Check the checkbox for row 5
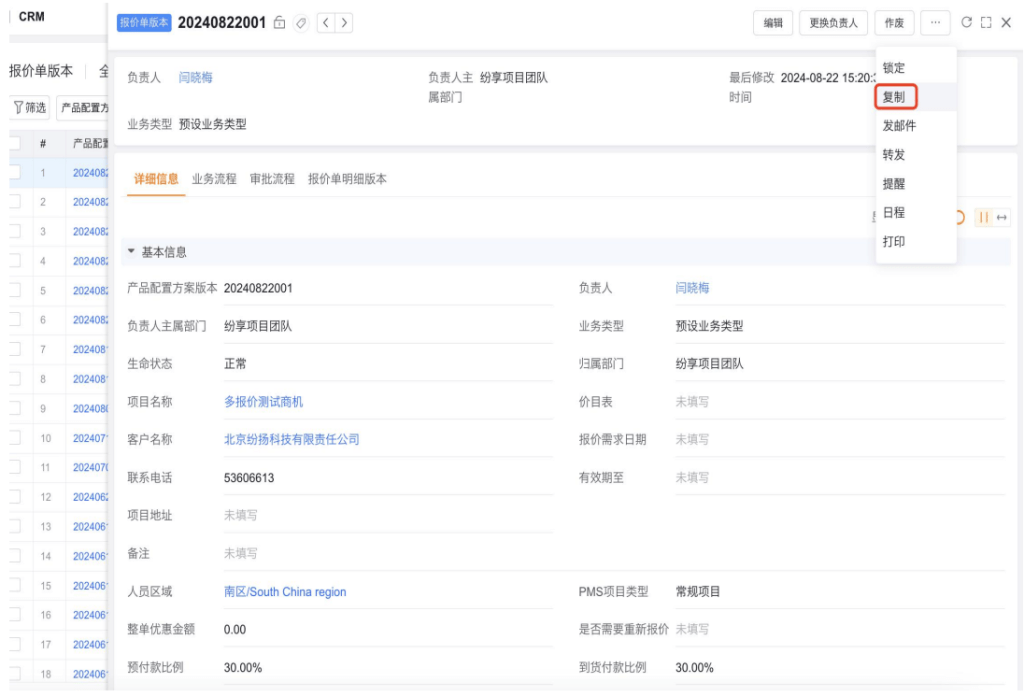The image size is (1024, 697). point(15,291)
